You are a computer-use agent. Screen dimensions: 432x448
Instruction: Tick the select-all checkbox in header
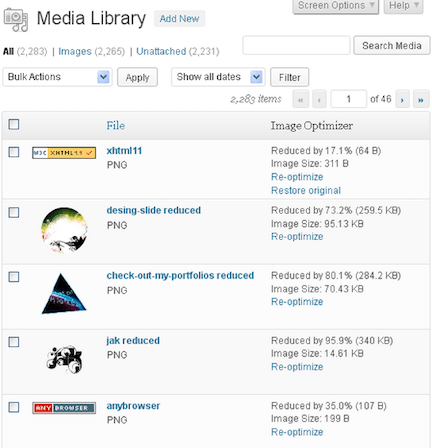[14, 124]
